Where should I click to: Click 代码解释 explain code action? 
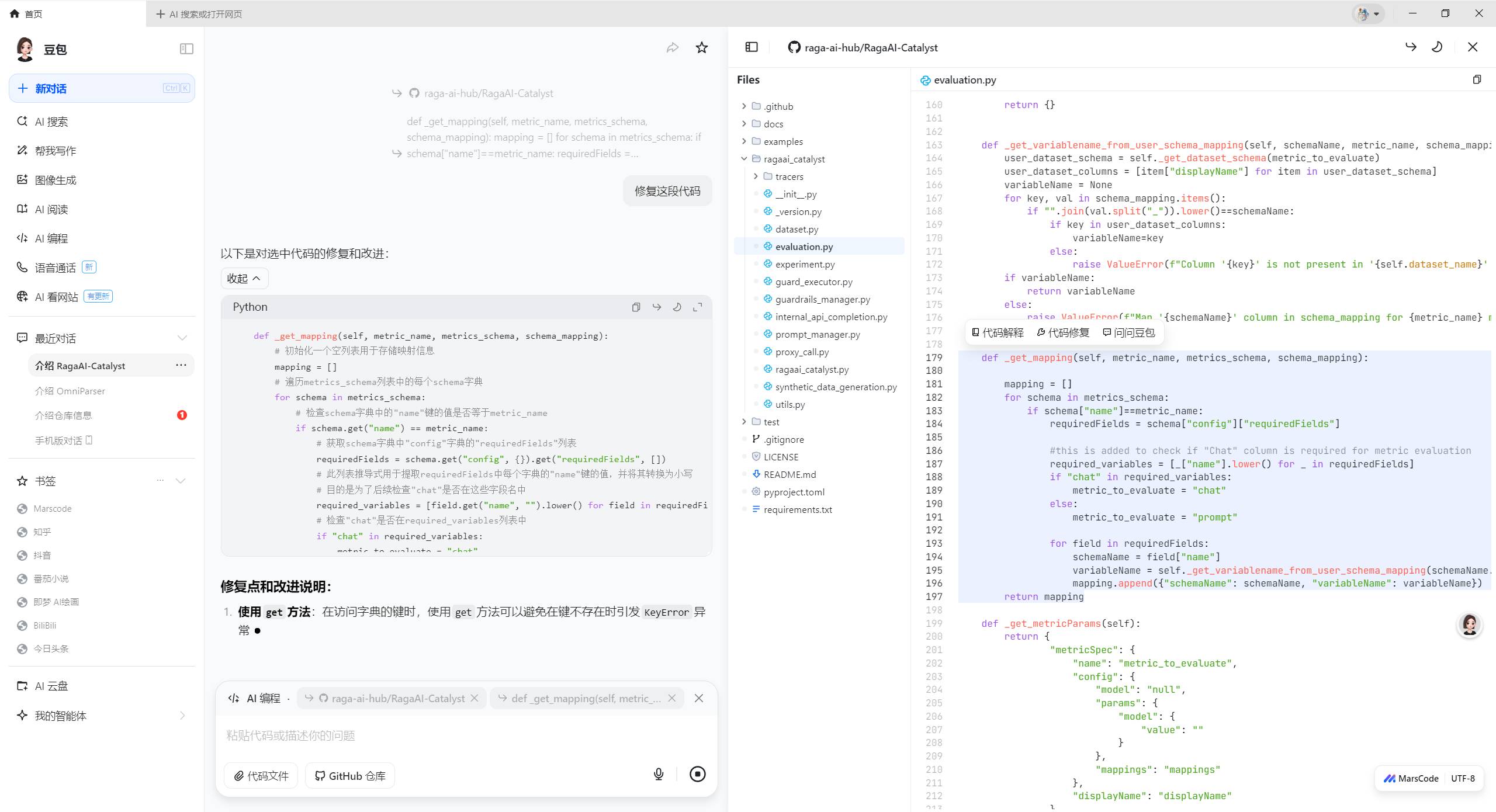coord(998,332)
